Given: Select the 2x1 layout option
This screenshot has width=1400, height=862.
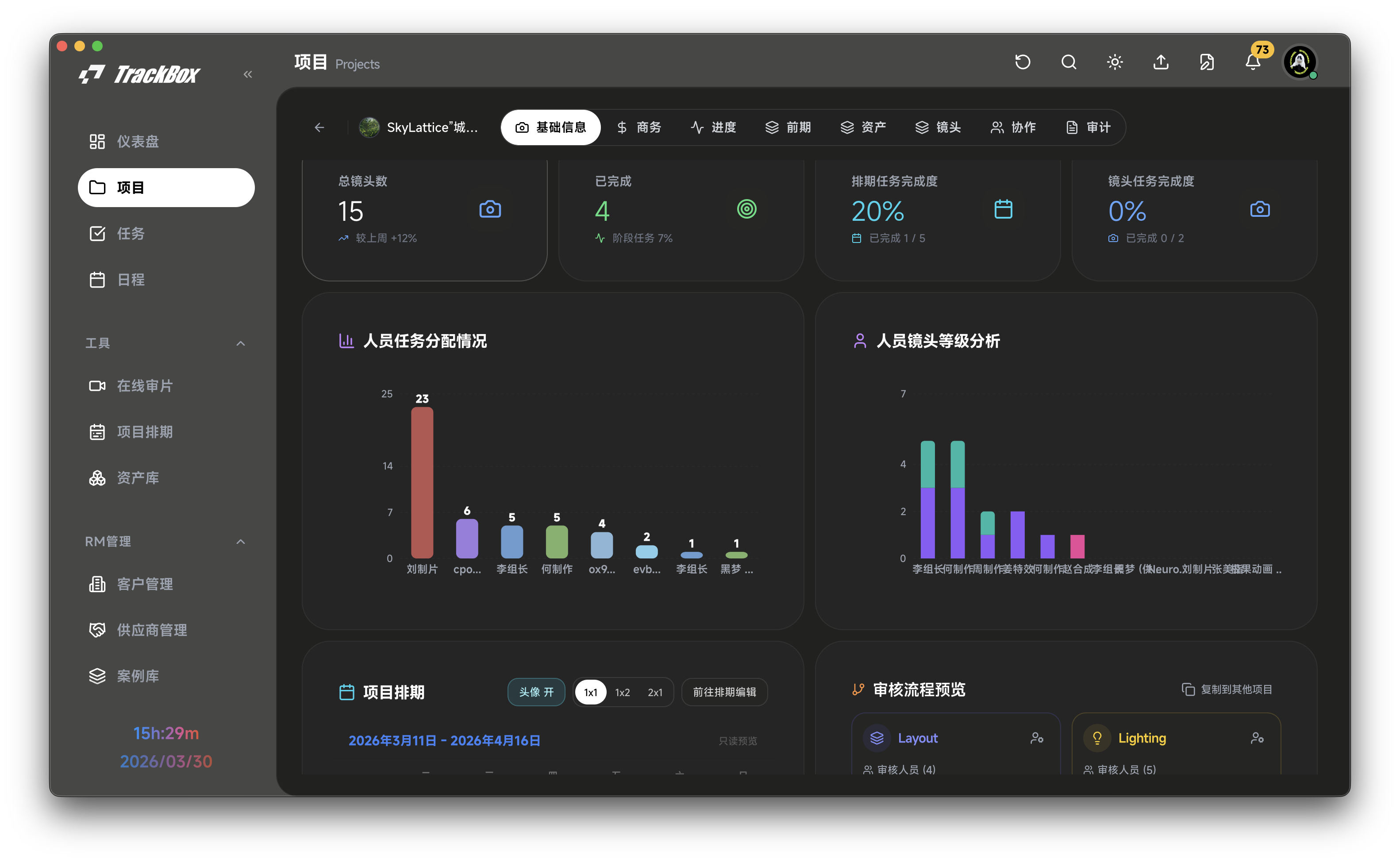Looking at the screenshot, I should (x=655, y=692).
